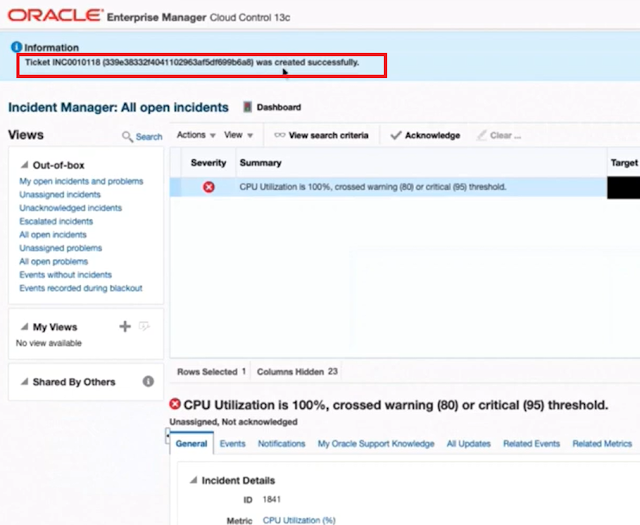Open the Actions dropdown menu
This screenshot has height=525, width=640.
pyautogui.click(x=196, y=135)
